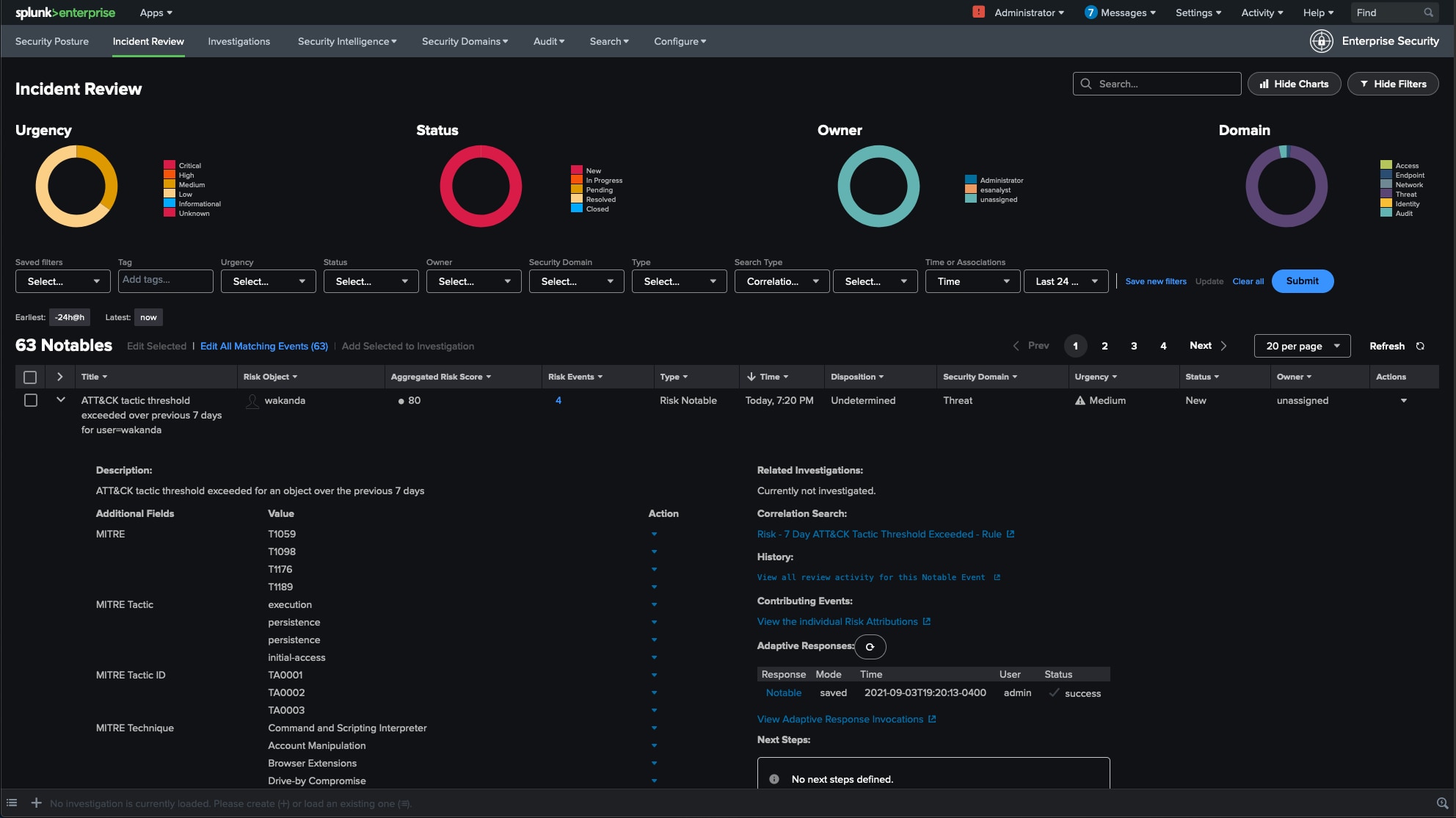The image size is (1456, 818).
Task: Click the Medium urgency warning triangle icon
Action: (x=1080, y=400)
